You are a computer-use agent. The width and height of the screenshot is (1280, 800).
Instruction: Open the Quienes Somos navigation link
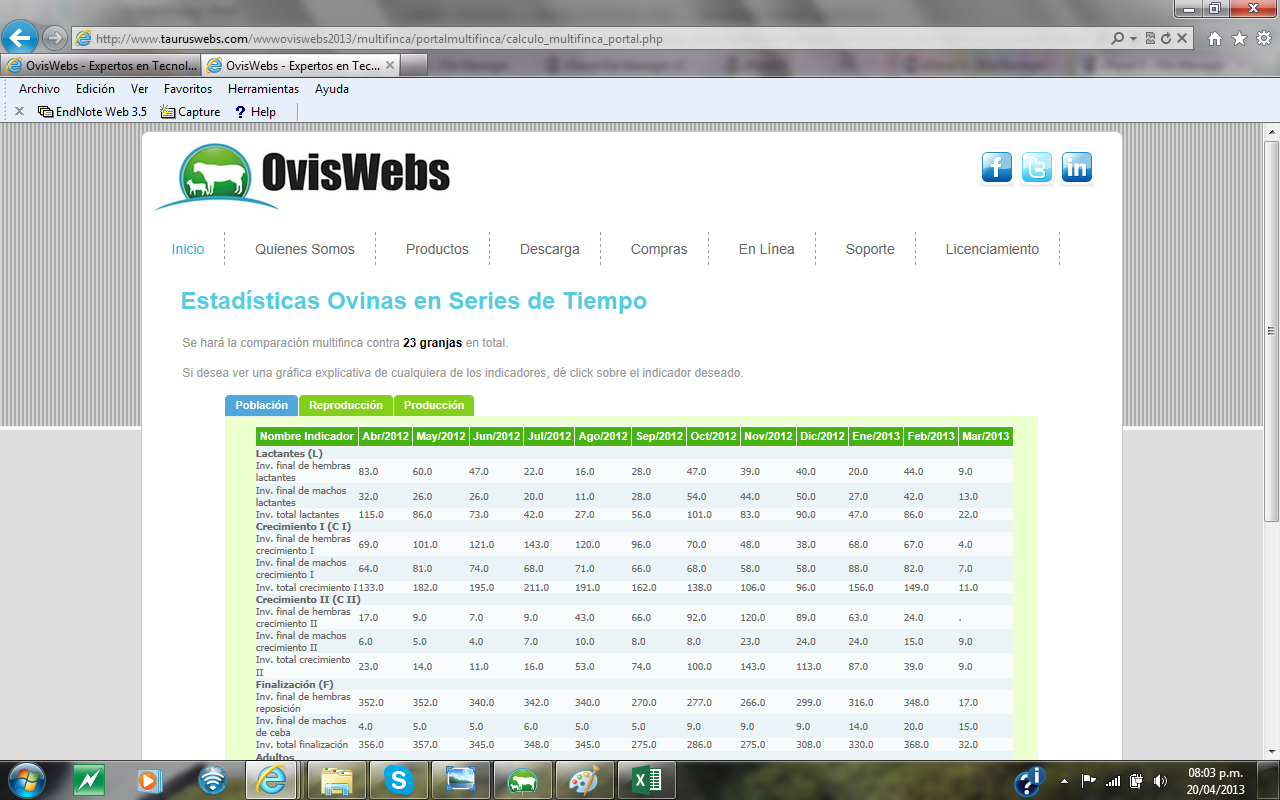[304, 249]
